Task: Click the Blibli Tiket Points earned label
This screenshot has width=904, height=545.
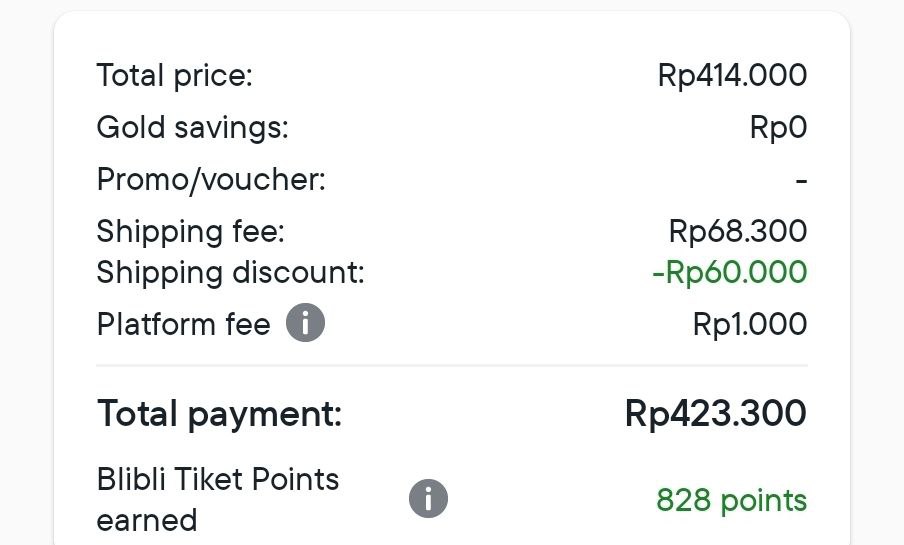Action: click(x=217, y=499)
